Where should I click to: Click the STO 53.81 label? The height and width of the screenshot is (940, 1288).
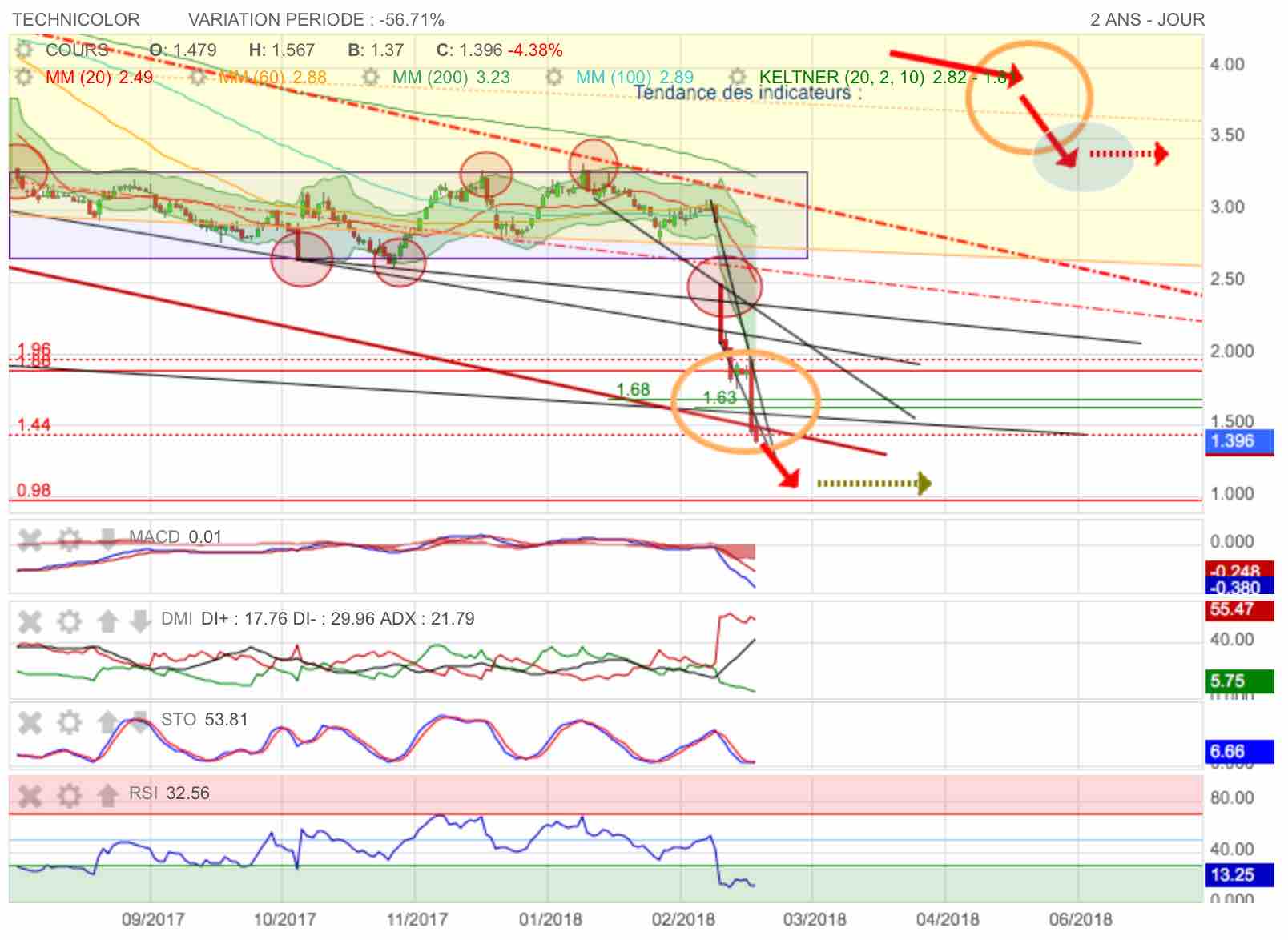click(x=204, y=719)
